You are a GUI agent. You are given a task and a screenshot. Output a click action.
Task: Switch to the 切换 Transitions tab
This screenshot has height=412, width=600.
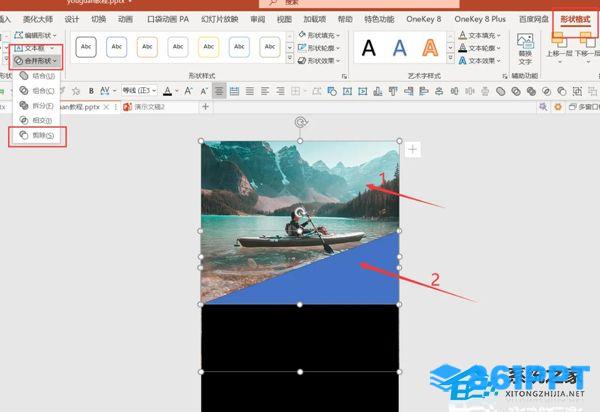tap(98, 19)
